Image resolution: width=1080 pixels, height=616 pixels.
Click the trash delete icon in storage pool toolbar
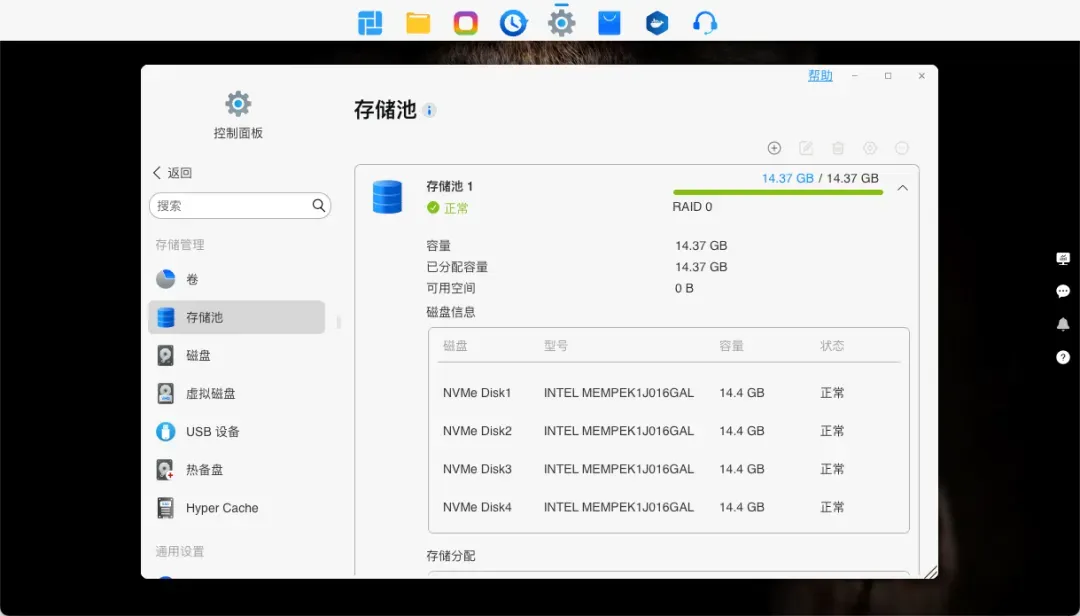tap(838, 148)
